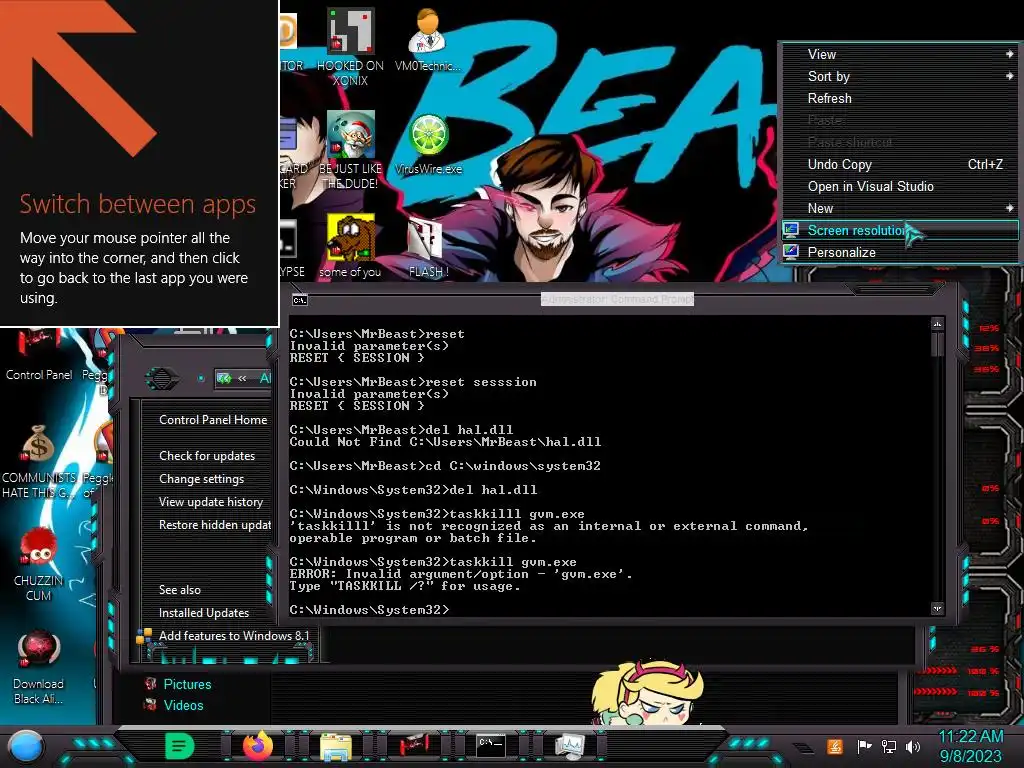Expand the View submenu

pos(900,54)
